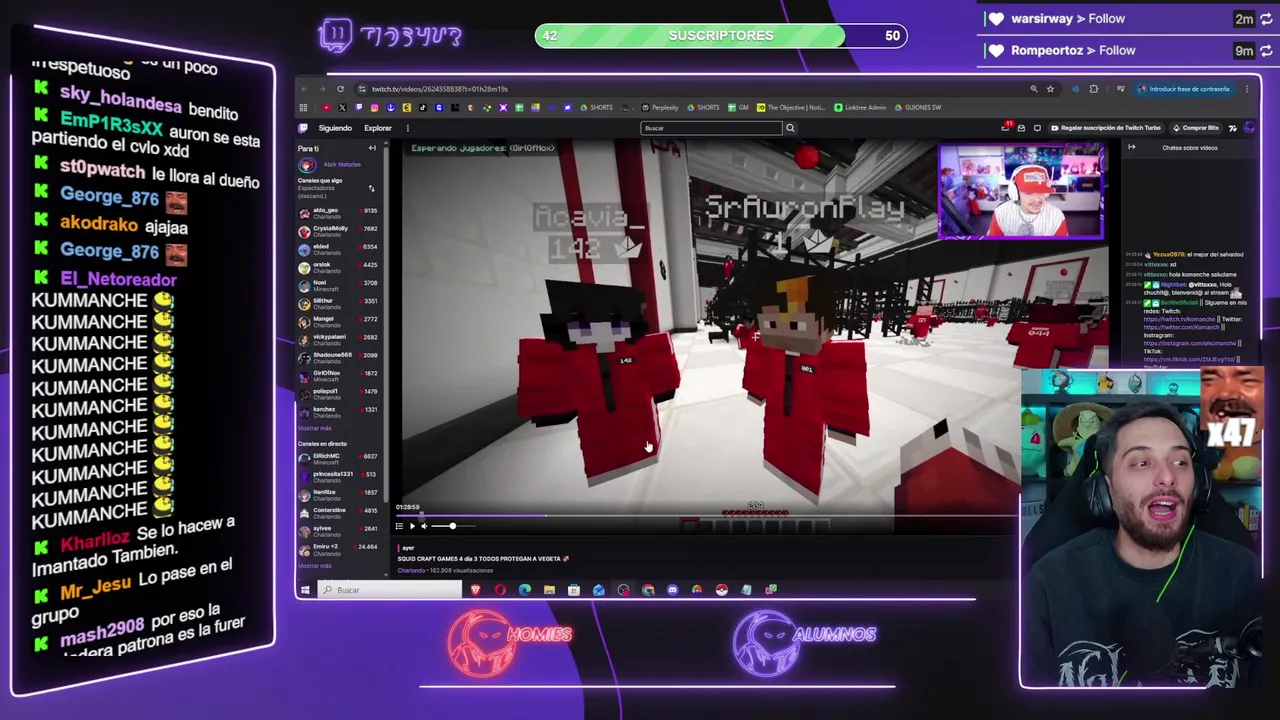Open the Twitch three-dot more menu
Image resolution: width=1280 pixels, height=720 pixels.
click(x=408, y=128)
